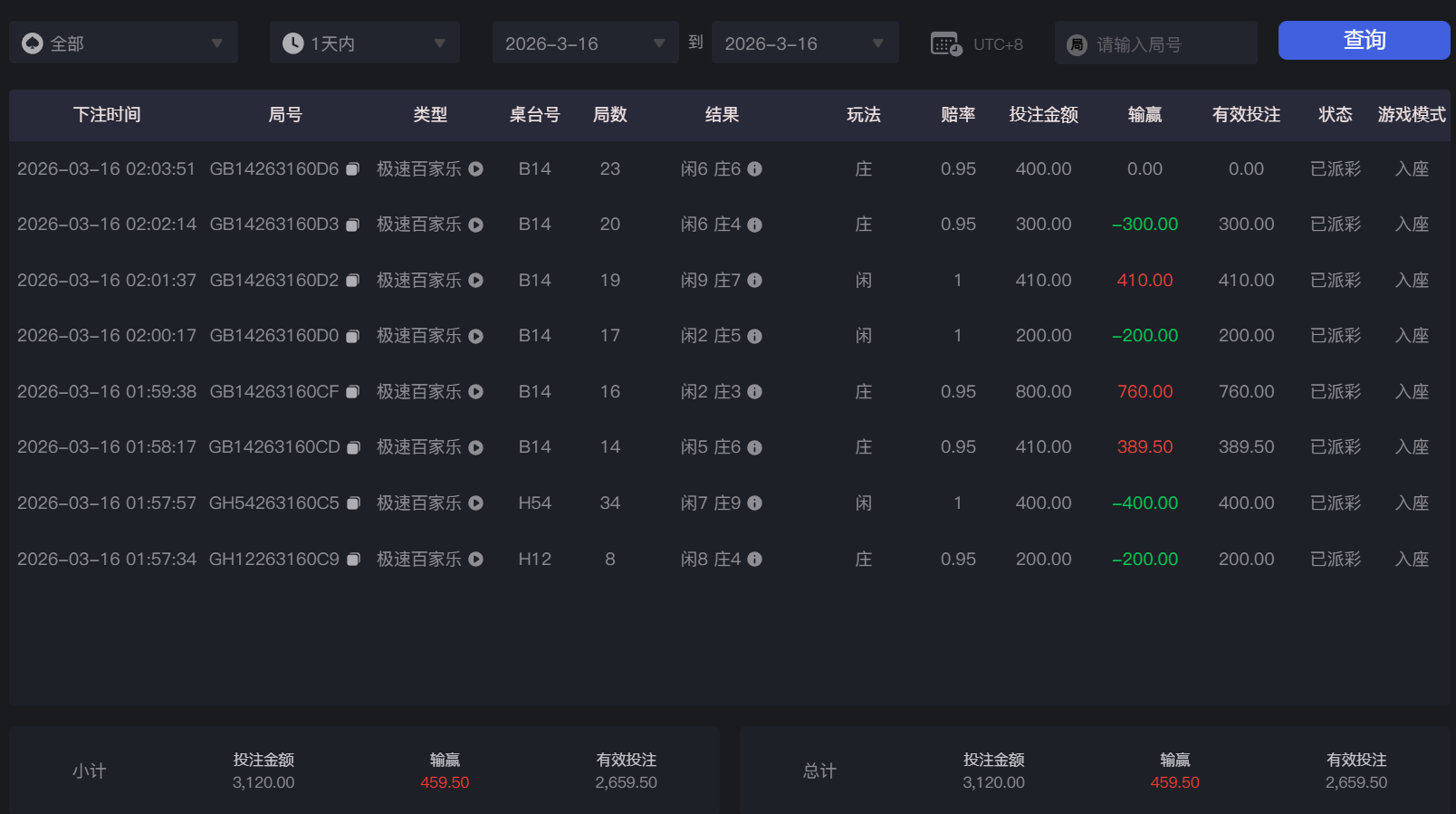Click the 下注时间 column header
The height and width of the screenshot is (814, 1456).
[x=107, y=115]
